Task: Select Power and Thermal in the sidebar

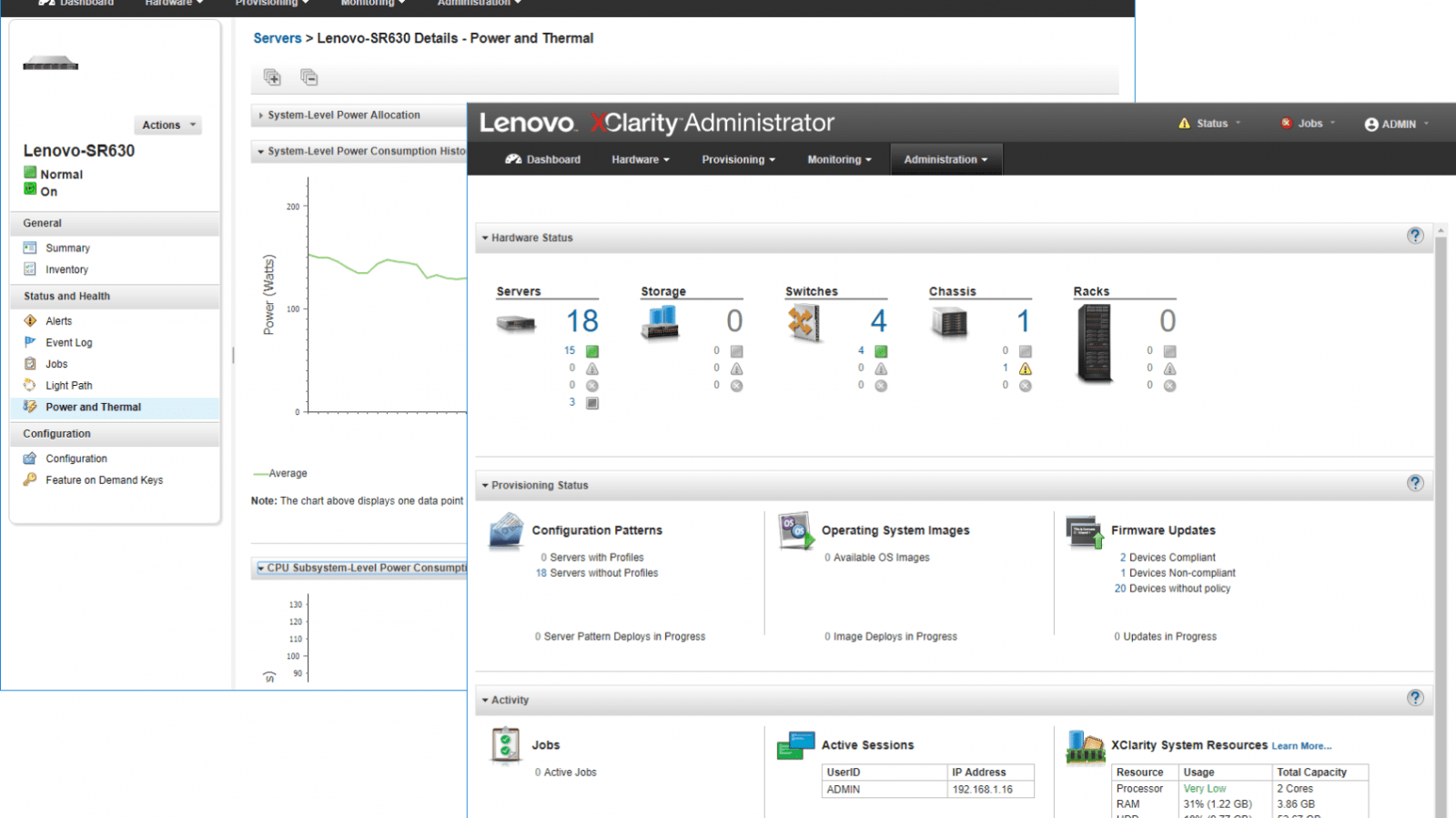Action: (x=115, y=408)
